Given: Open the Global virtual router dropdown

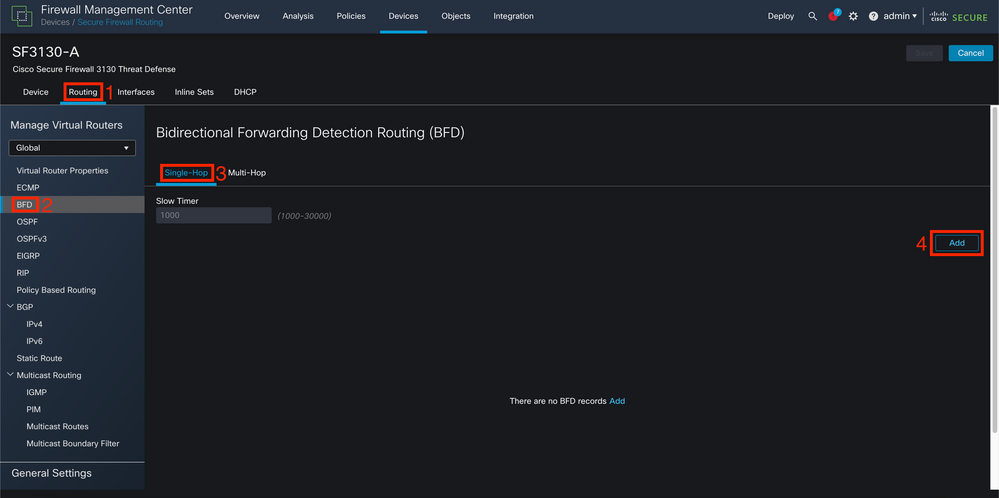Looking at the screenshot, I should [72, 148].
